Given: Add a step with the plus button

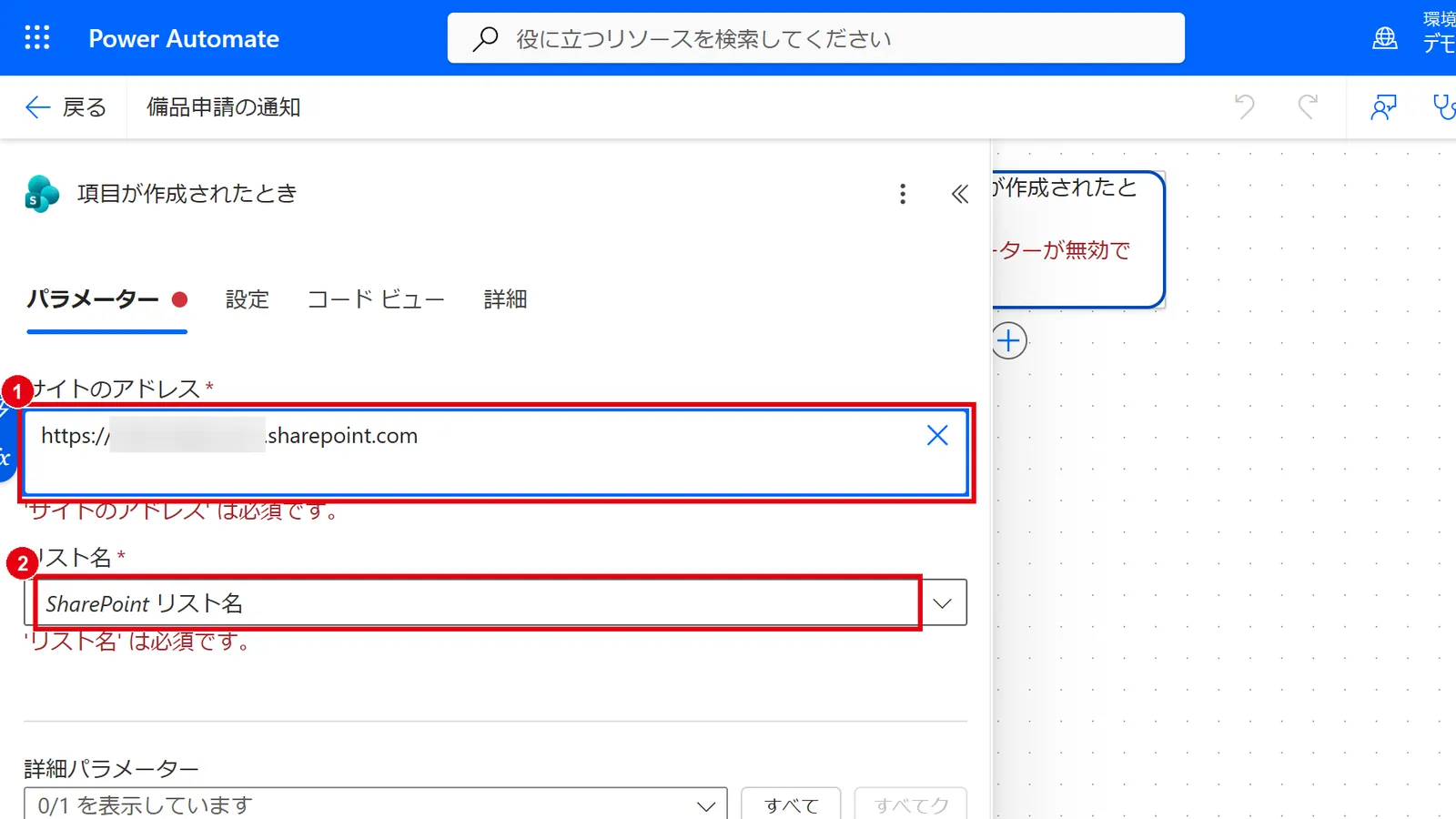Looking at the screenshot, I should pyautogui.click(x=1008, y=341).
